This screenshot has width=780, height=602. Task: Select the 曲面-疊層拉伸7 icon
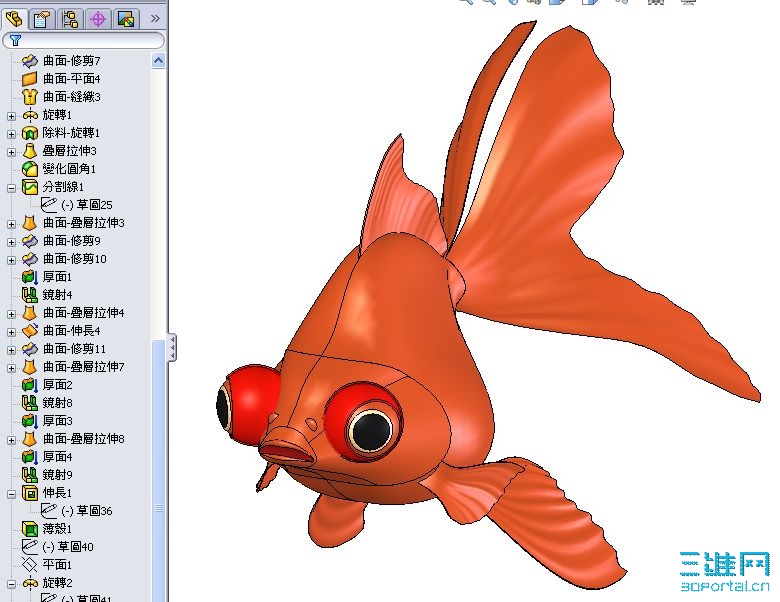tap(30, 367)
